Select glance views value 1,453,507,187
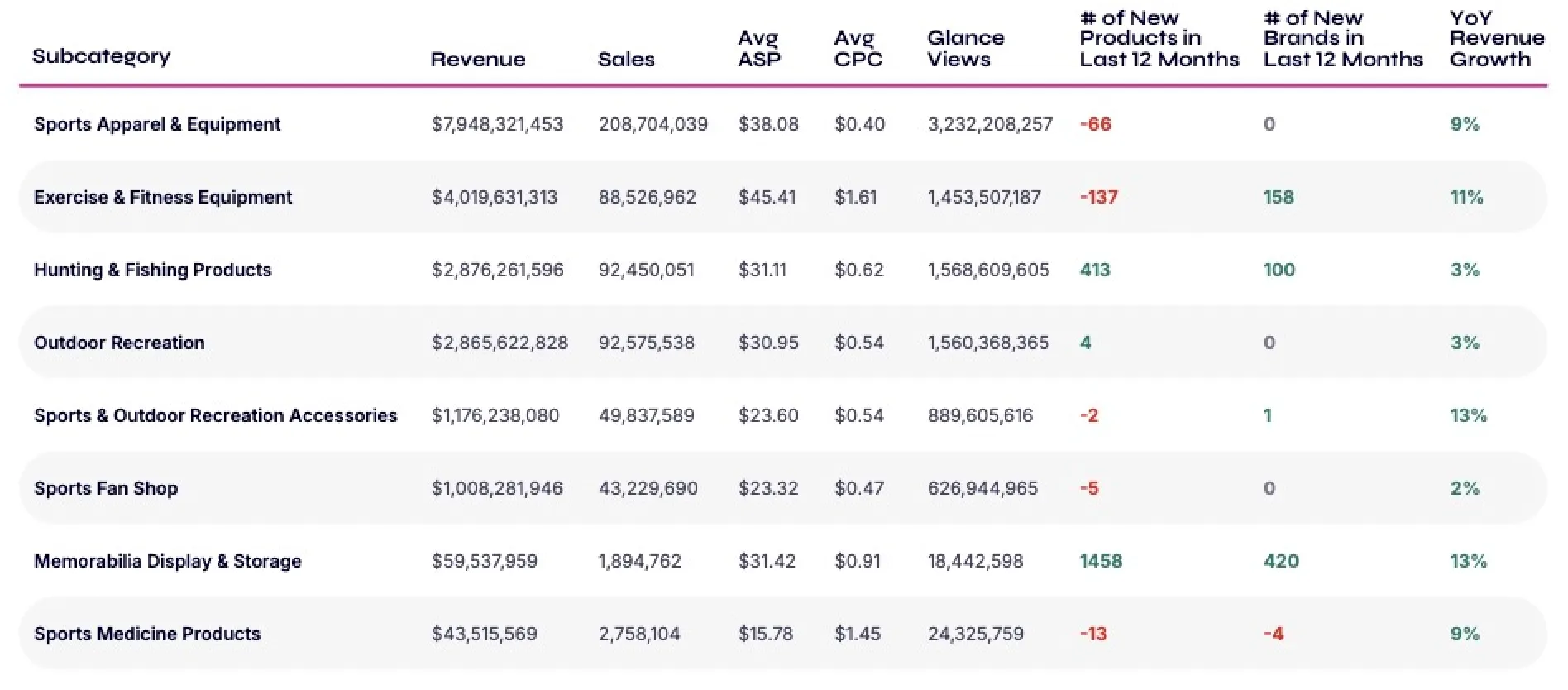Image resolution: width=1568 pixels, height=690 pixels. tap(984, 197)
